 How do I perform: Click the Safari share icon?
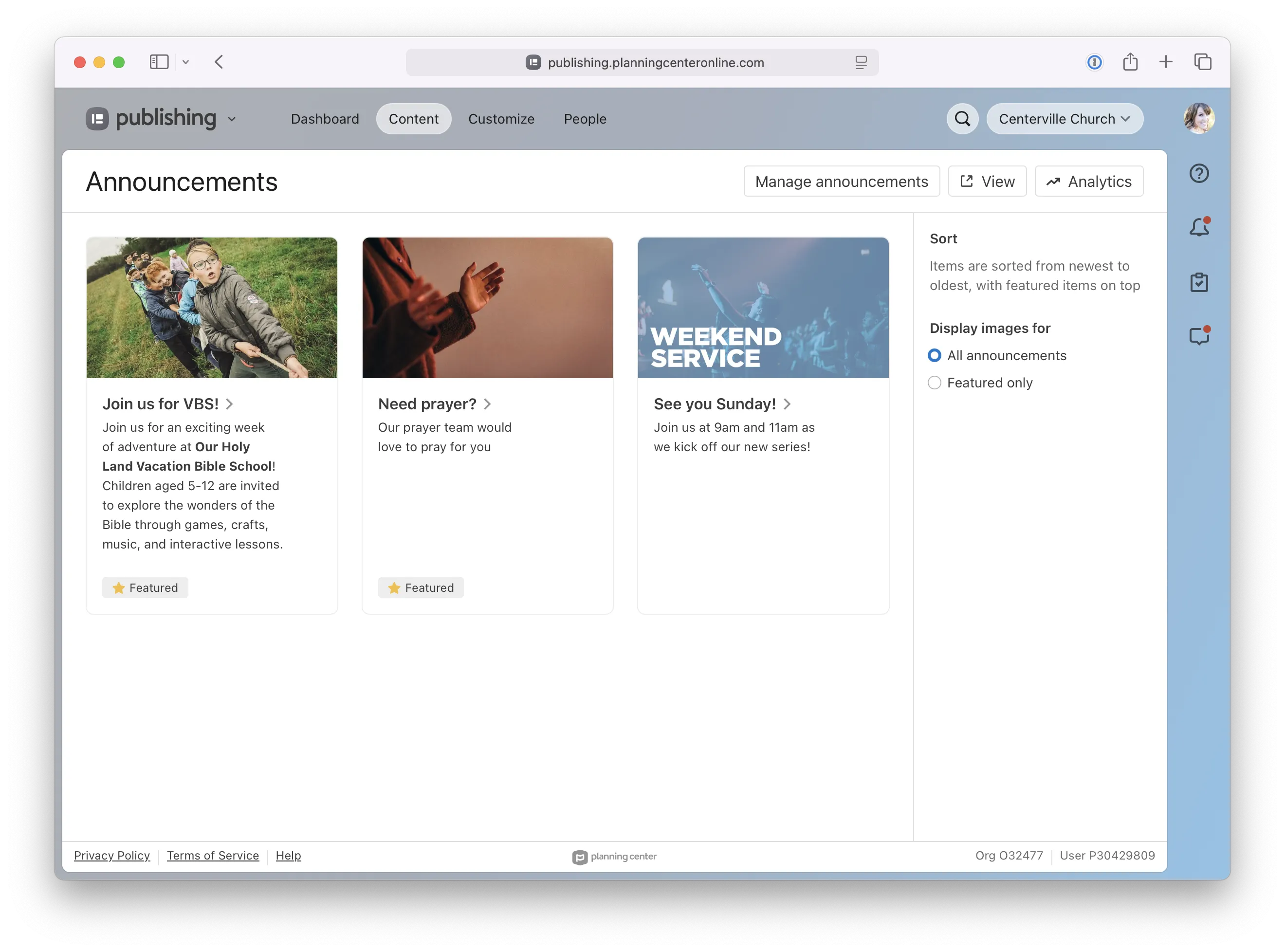[x=1129, y=62]
